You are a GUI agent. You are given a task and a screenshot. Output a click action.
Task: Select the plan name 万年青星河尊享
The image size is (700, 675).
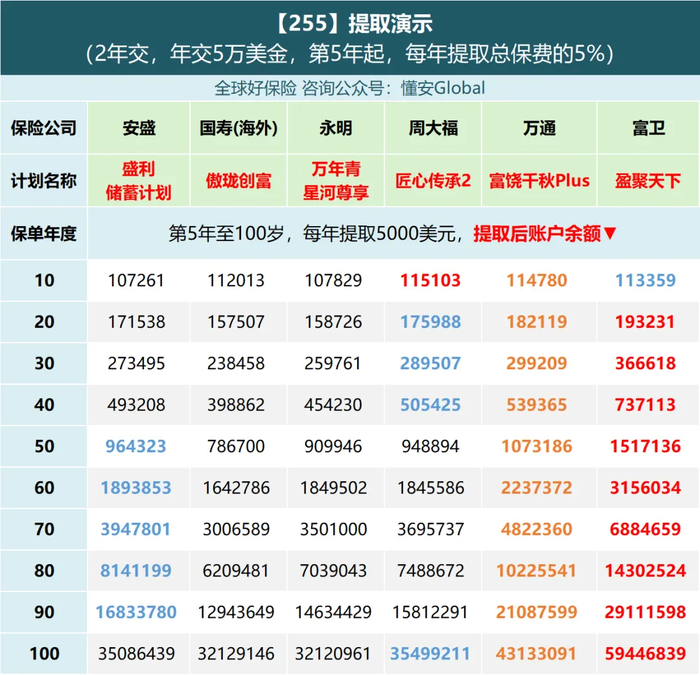click(x=336, y=181)
